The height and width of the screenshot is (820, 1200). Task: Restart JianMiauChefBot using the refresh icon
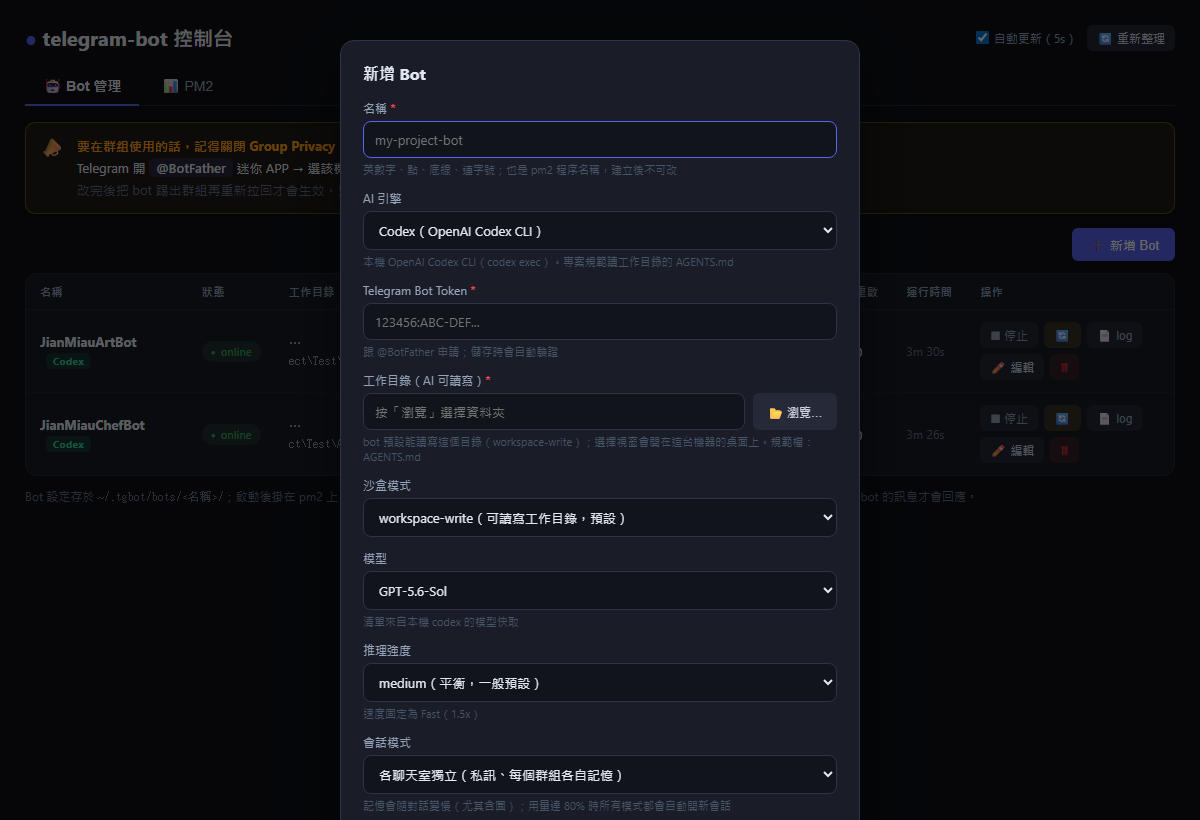tap(1061, 418)
